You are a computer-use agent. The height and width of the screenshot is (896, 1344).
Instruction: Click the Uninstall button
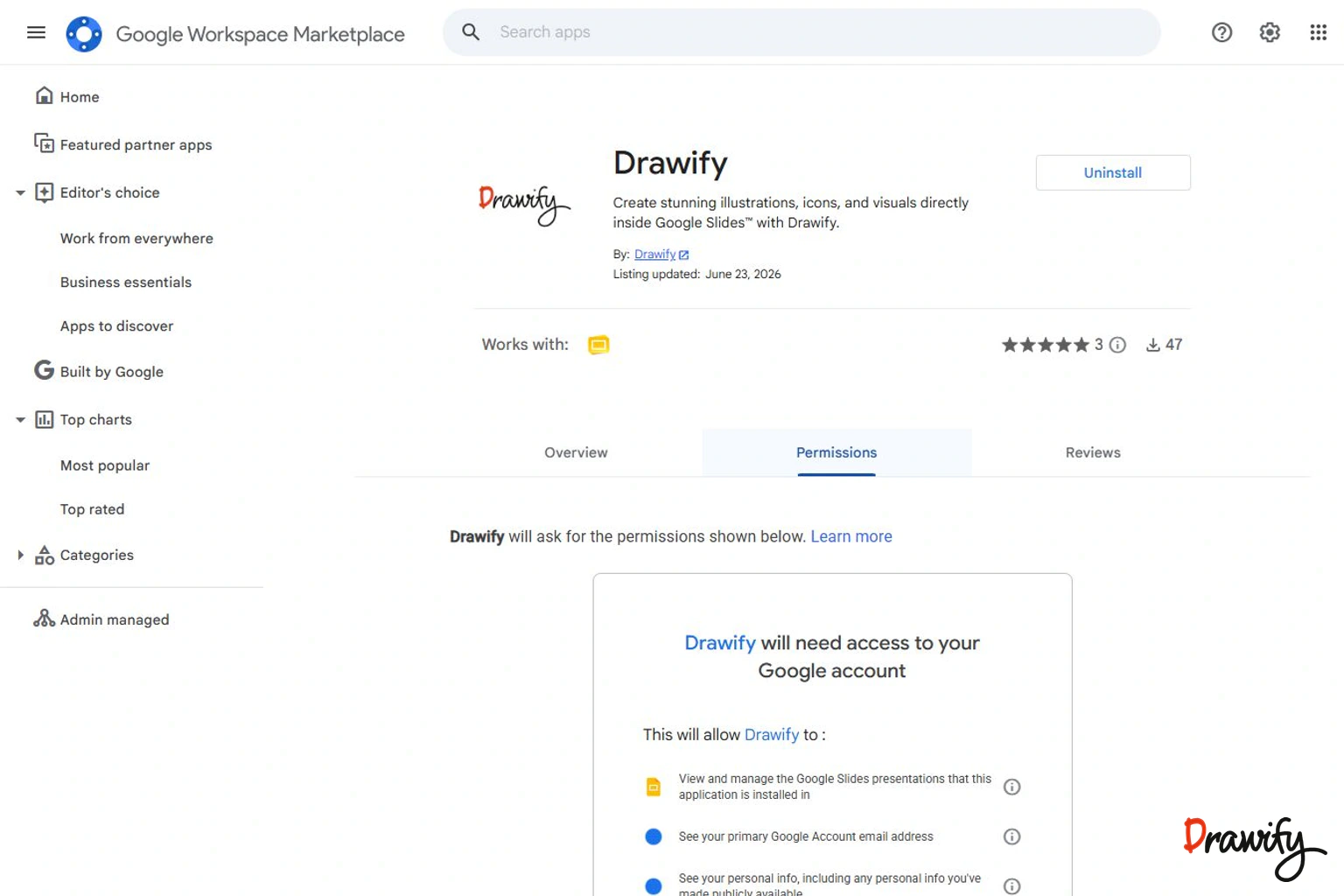pos(1113,172)
